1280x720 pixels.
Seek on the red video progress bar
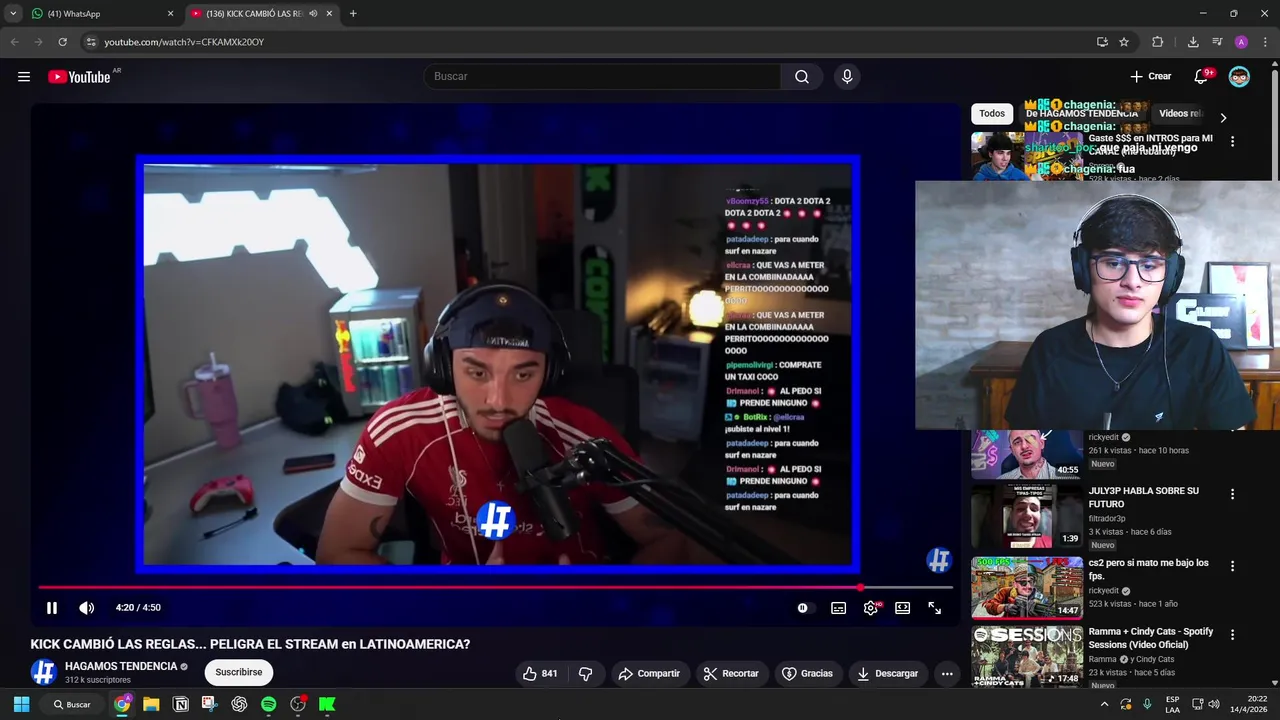click(x=495, y=587)
